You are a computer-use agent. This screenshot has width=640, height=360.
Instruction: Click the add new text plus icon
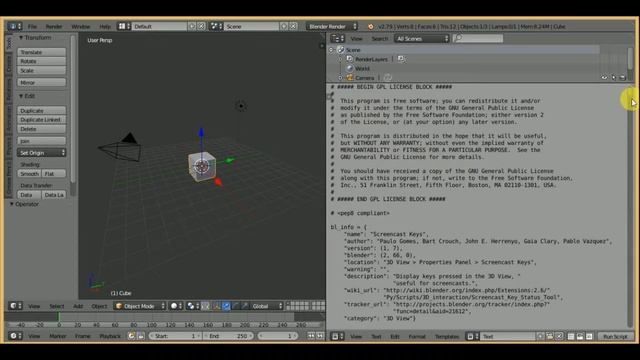540,336
